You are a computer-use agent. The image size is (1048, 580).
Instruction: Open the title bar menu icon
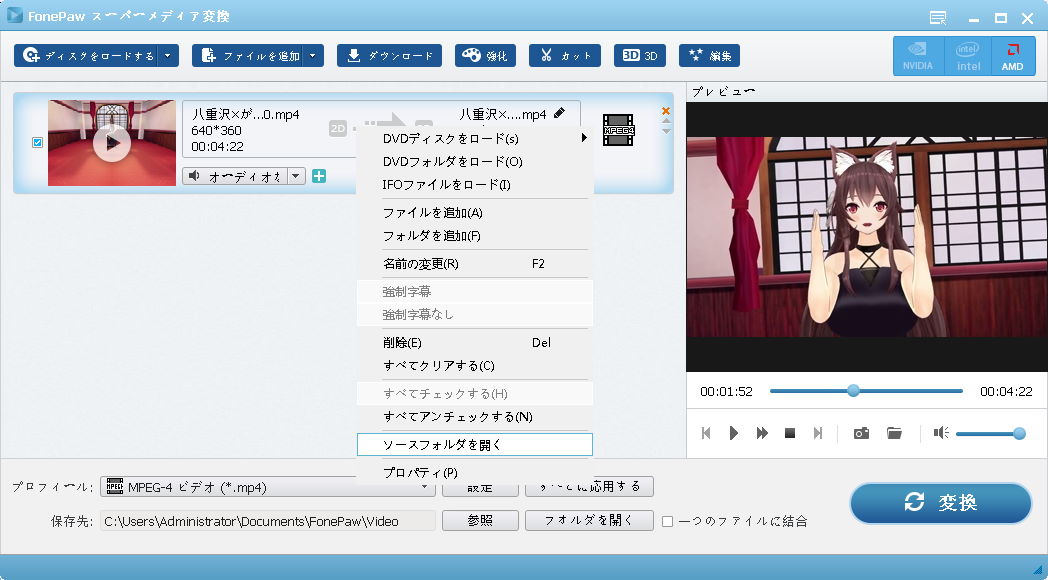[x=938, y=18]
